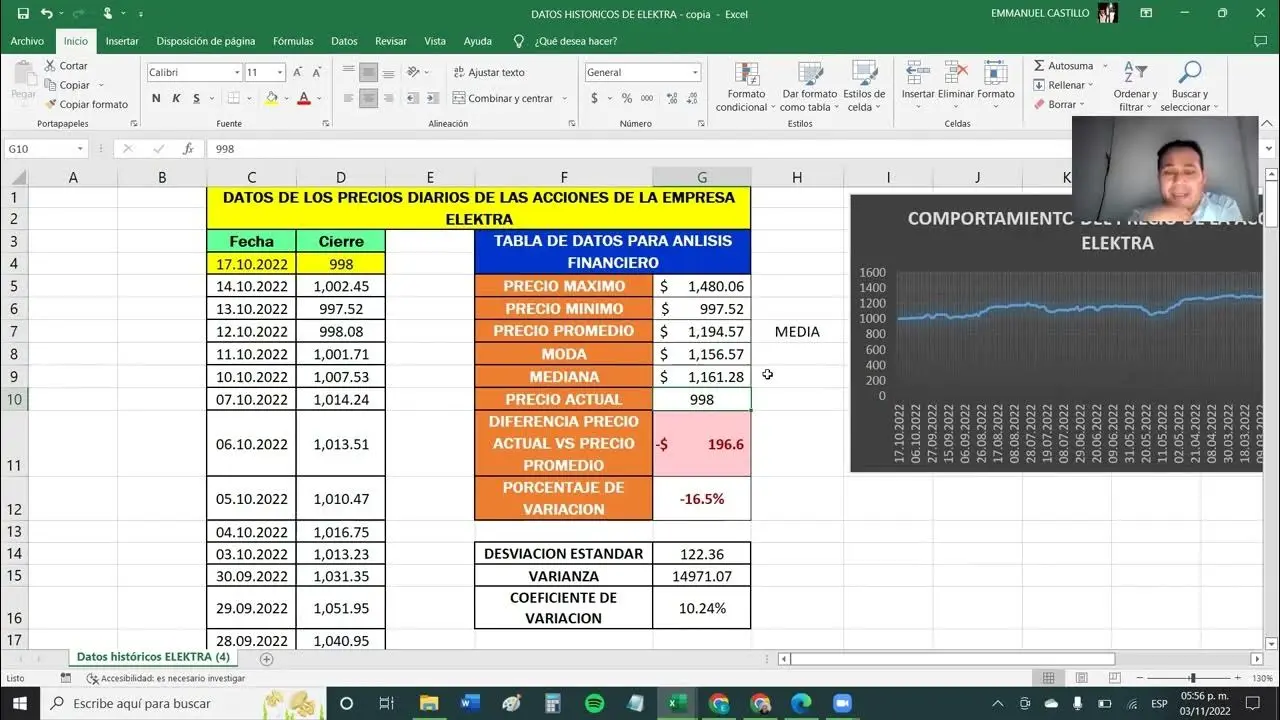Viewport: 1280px width, 720px height.
Task: Open Buscar y seleccionar magnifier
Action: click(1189, 87)
